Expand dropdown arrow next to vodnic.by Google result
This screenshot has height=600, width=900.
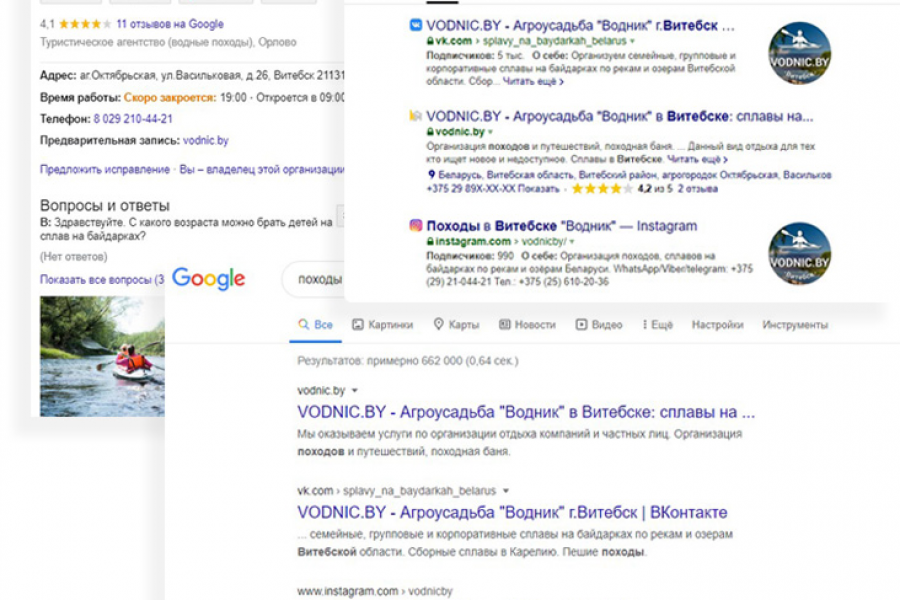(355, 391)
